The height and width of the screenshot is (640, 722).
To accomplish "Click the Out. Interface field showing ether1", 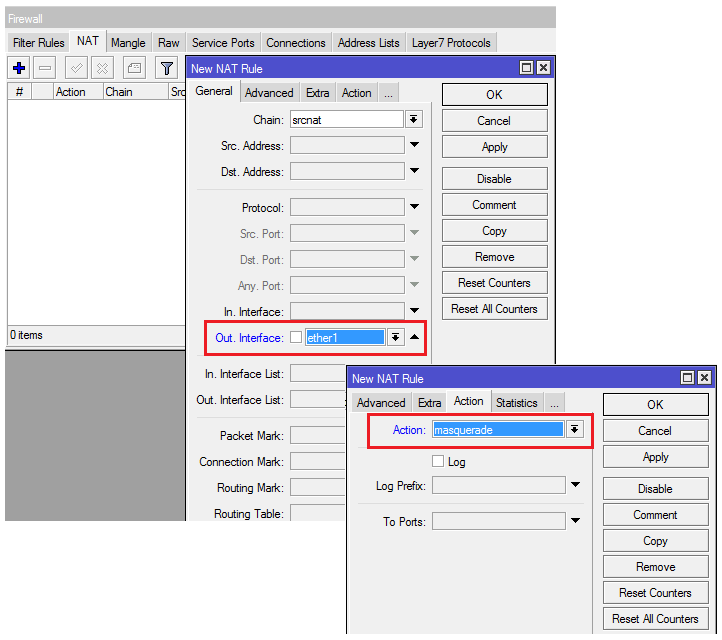I will (345, 337).
